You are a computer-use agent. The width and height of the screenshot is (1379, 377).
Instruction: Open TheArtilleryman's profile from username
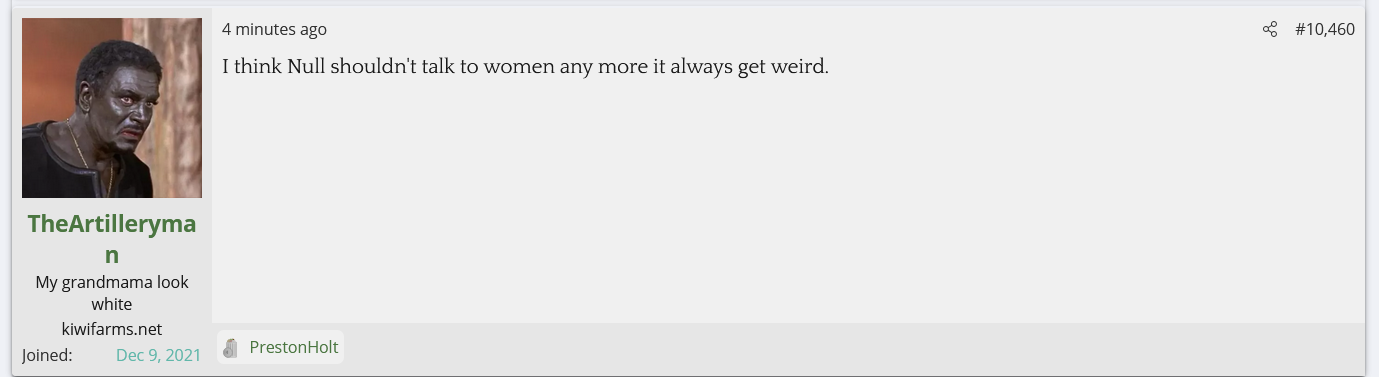tap(112, 239)
